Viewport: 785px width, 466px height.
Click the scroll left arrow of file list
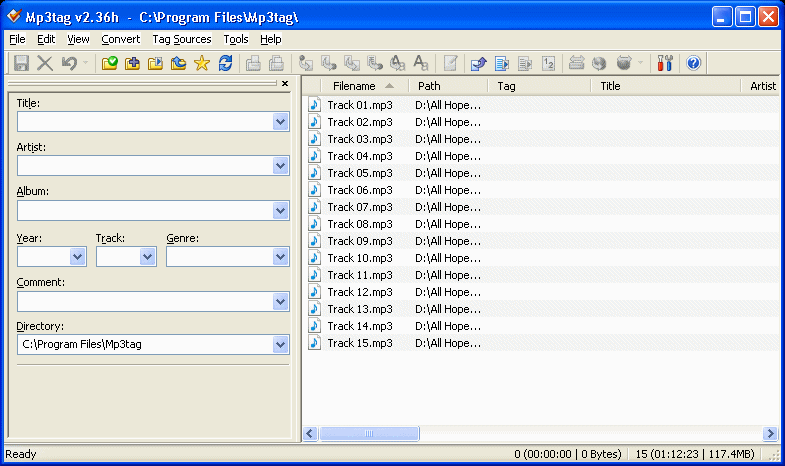pos(310,433)
